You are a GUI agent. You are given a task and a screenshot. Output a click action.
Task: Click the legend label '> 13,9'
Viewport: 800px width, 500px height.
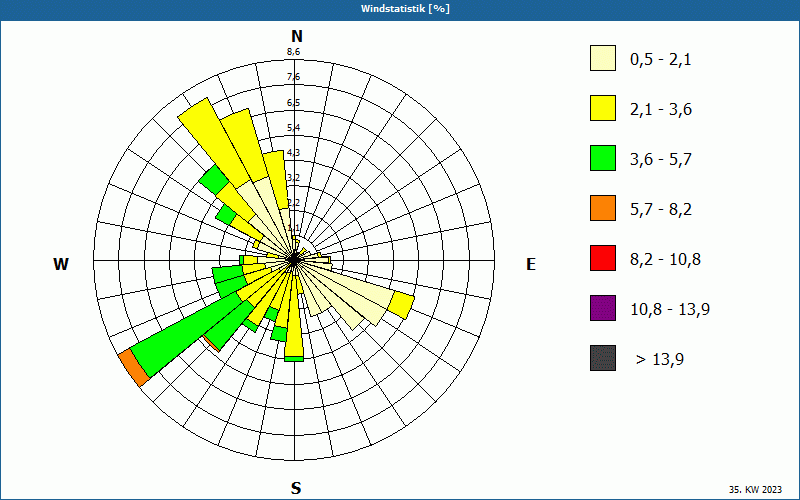(660, 360)
